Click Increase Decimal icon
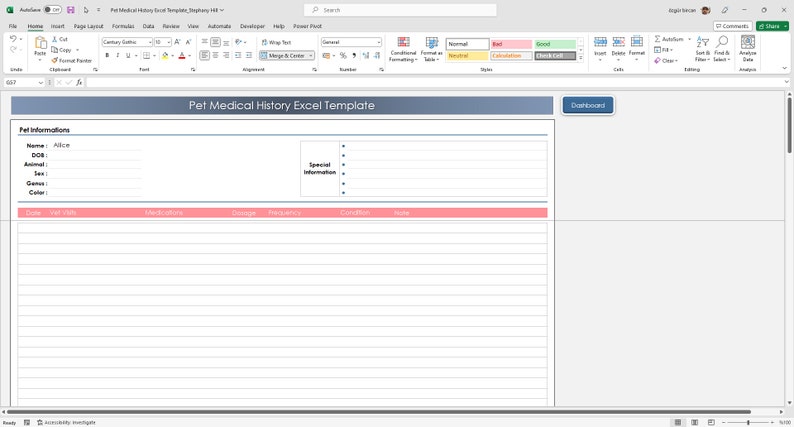 (x=366, y=55)
